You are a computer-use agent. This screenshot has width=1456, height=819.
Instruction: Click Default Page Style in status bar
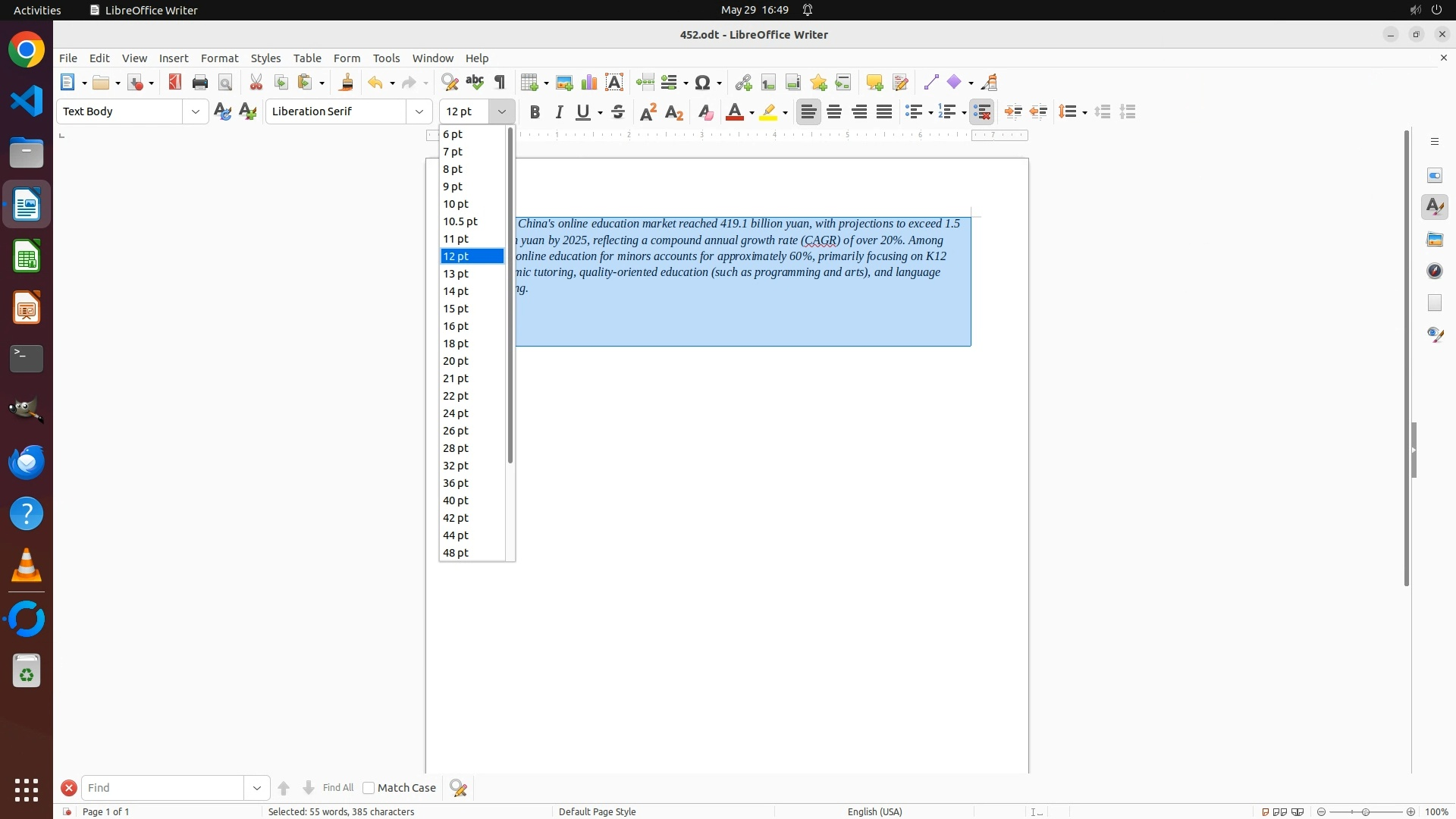click(597, 811)
